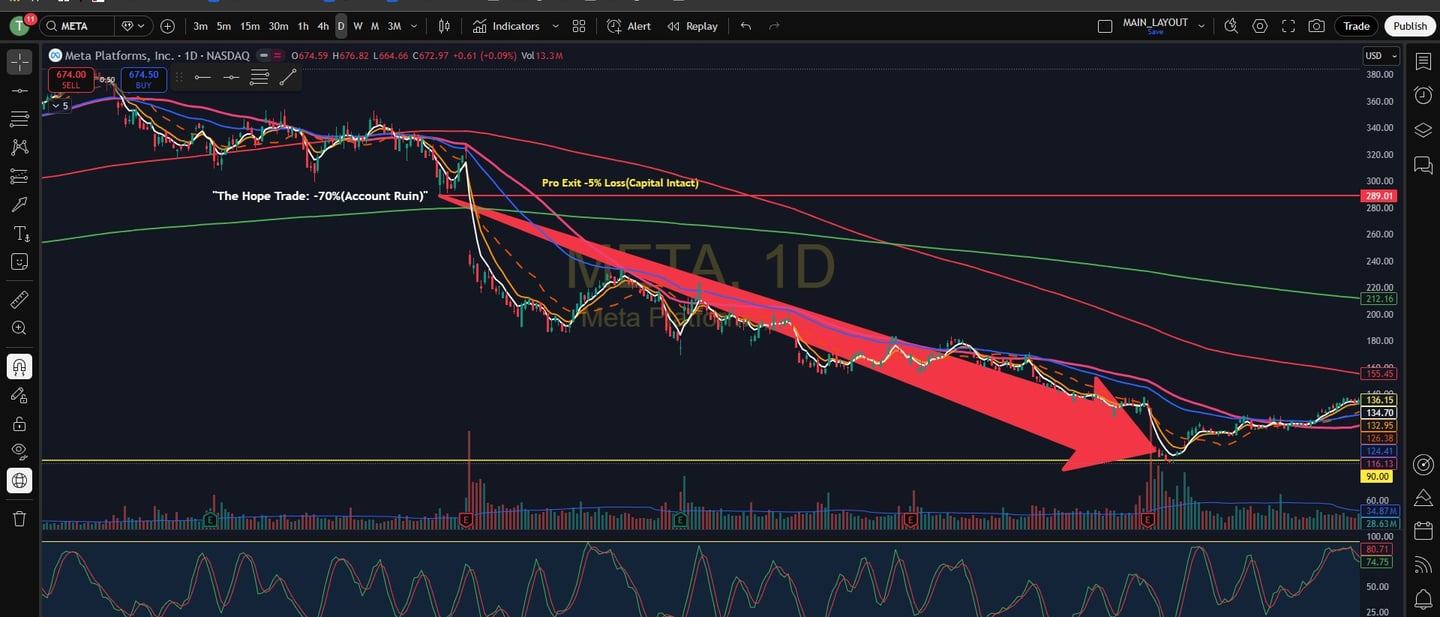Viewport: 1440px width, 617px height.
Task: Add a symbol with the plus icon
Action: coord(167,26)
